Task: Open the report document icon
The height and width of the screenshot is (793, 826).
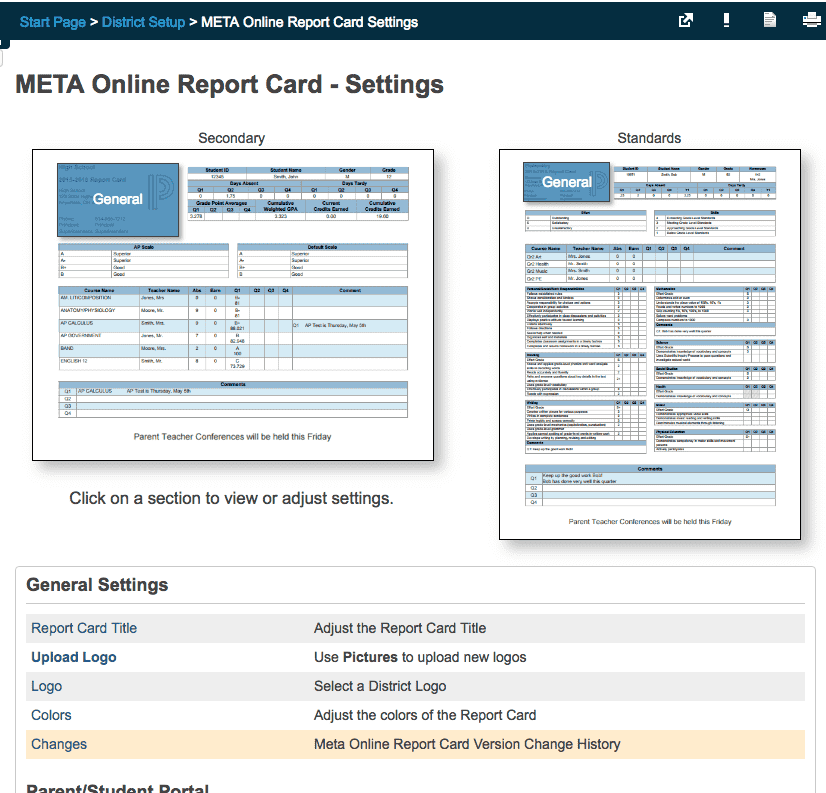Action: click(767, 19)
